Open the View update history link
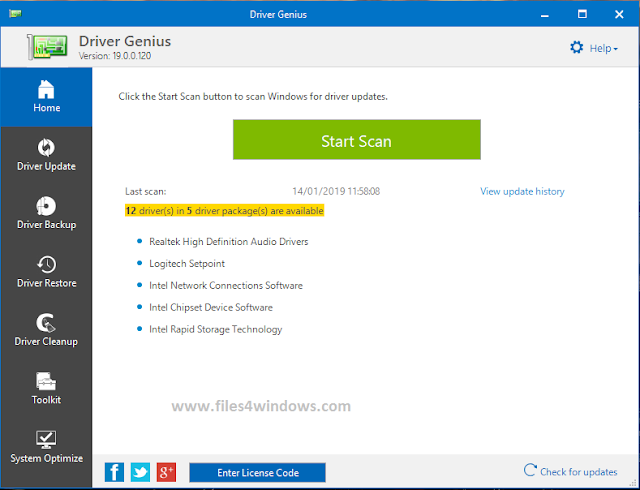The width and height of the screenshot is (640, 490). [522, 192]
